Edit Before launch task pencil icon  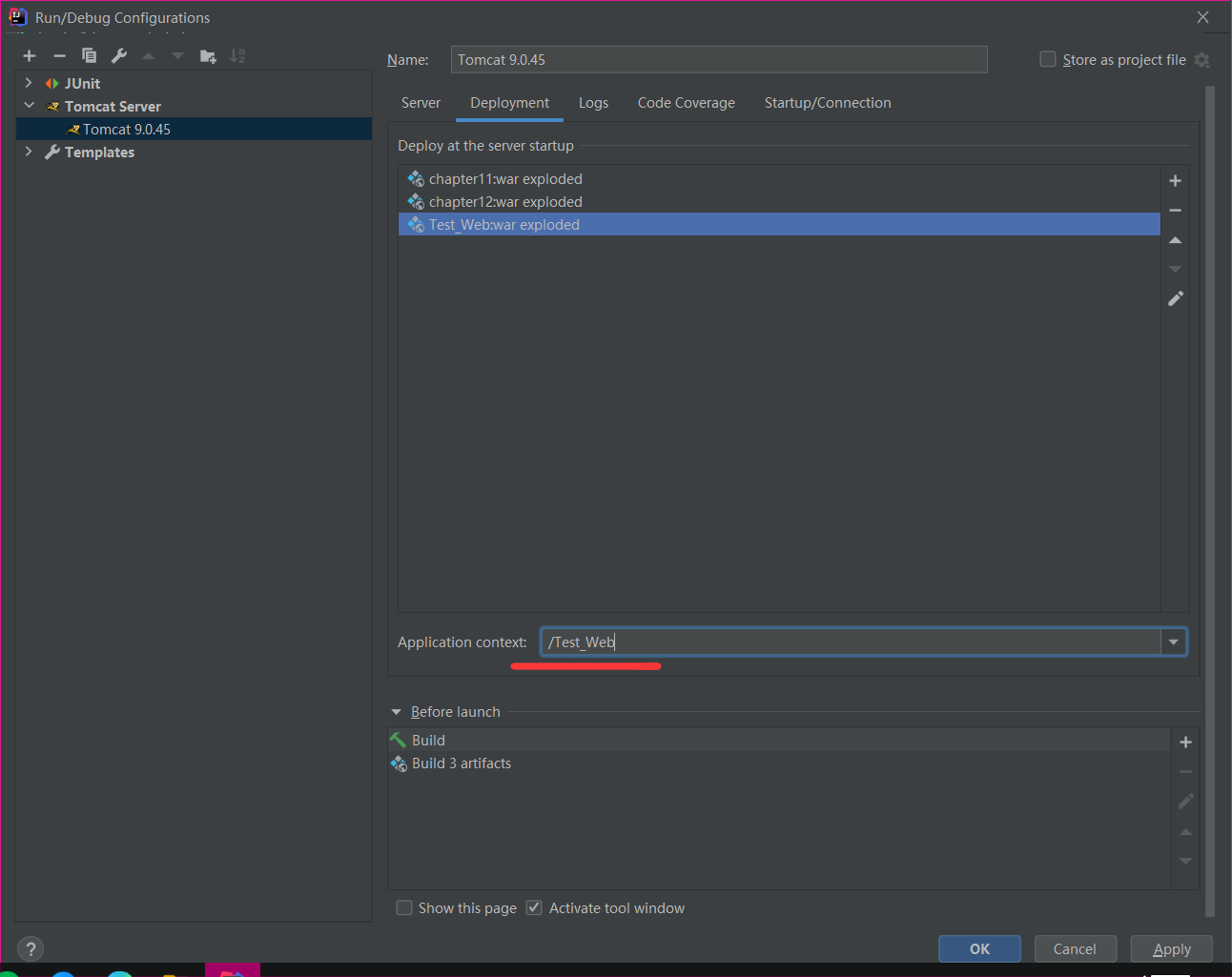click(x=1185, y=802)
